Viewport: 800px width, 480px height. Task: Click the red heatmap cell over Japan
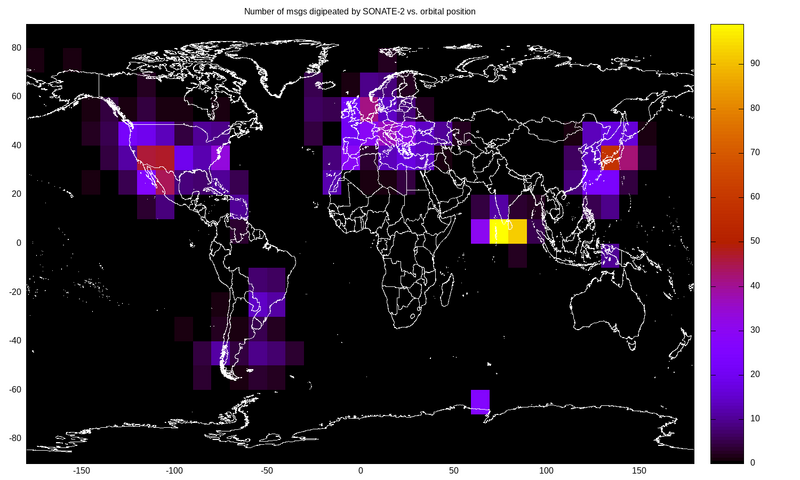pyautogui.click(x=610, y=157)
